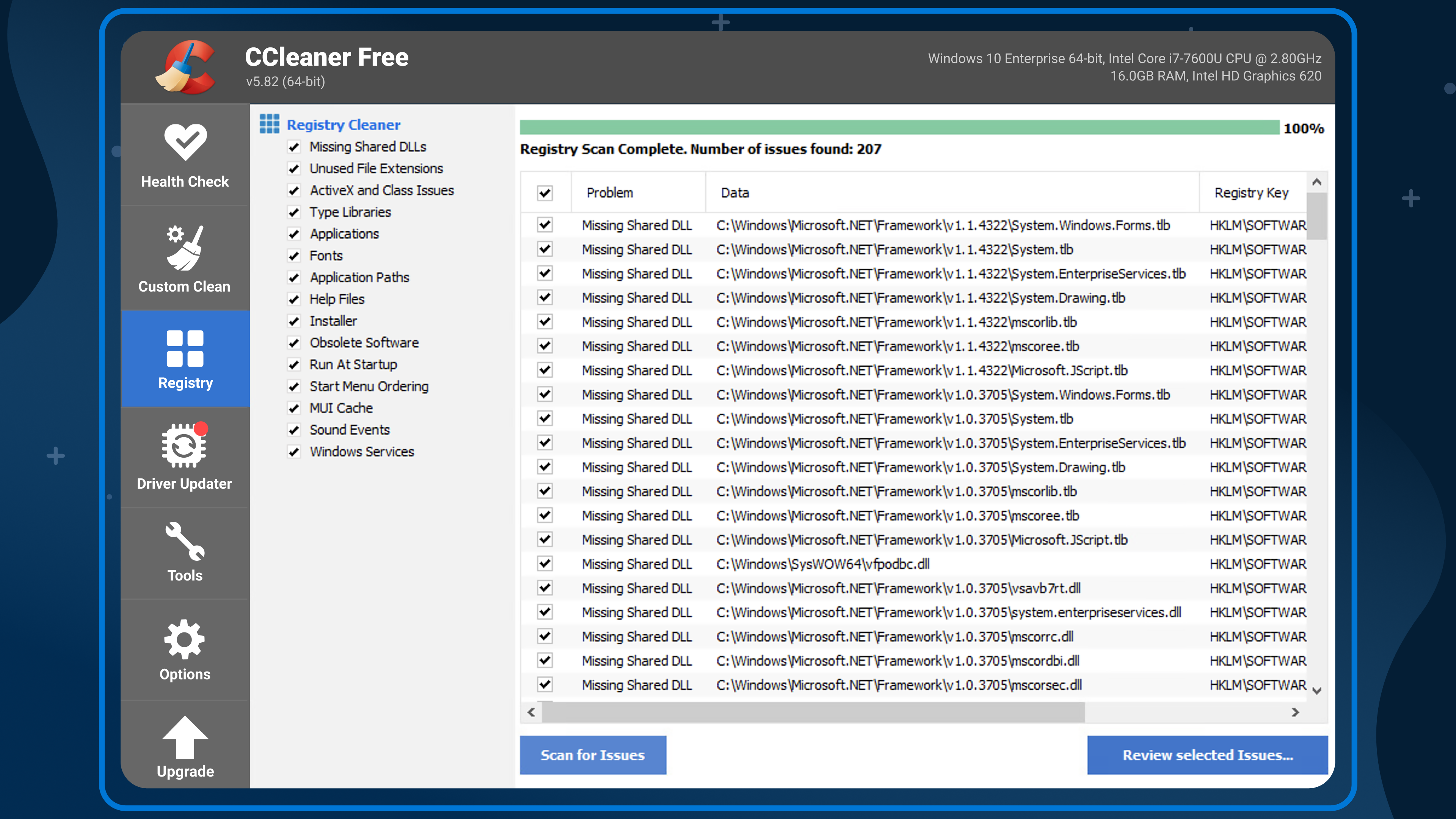Toggle the Unused File Extensions checkbox

(x=294, y=168)
